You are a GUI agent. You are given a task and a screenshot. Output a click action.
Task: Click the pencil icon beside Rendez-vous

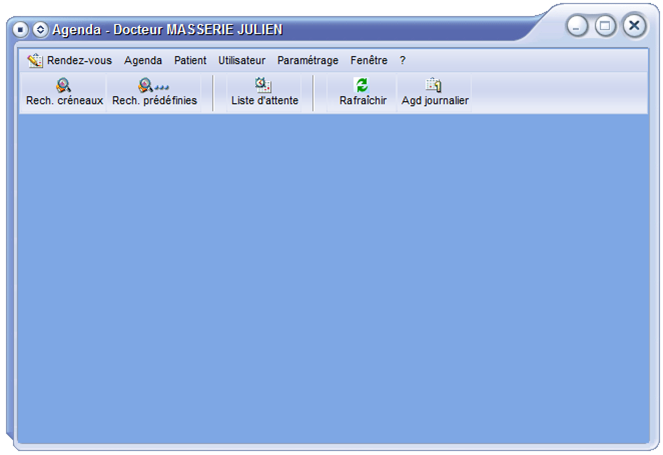tap(35, 60)
